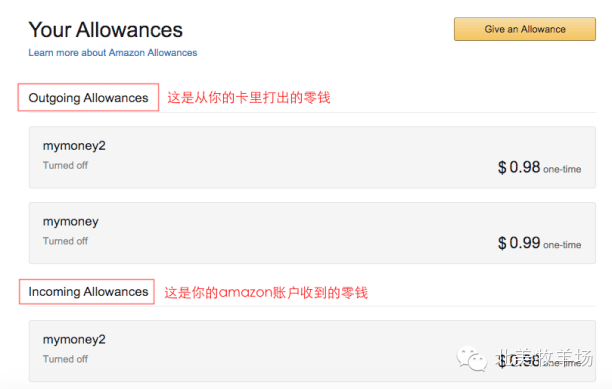Open the incoming mymoney2 allowance card
The width and height of the screenshot is (612, 389).
312,351
